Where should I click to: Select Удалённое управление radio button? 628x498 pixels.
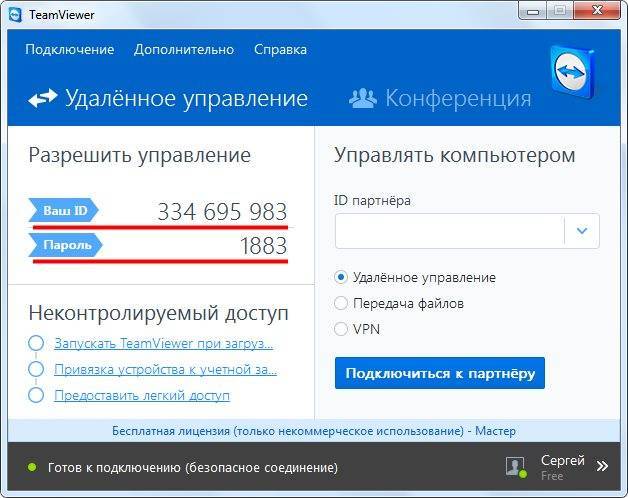341,277
